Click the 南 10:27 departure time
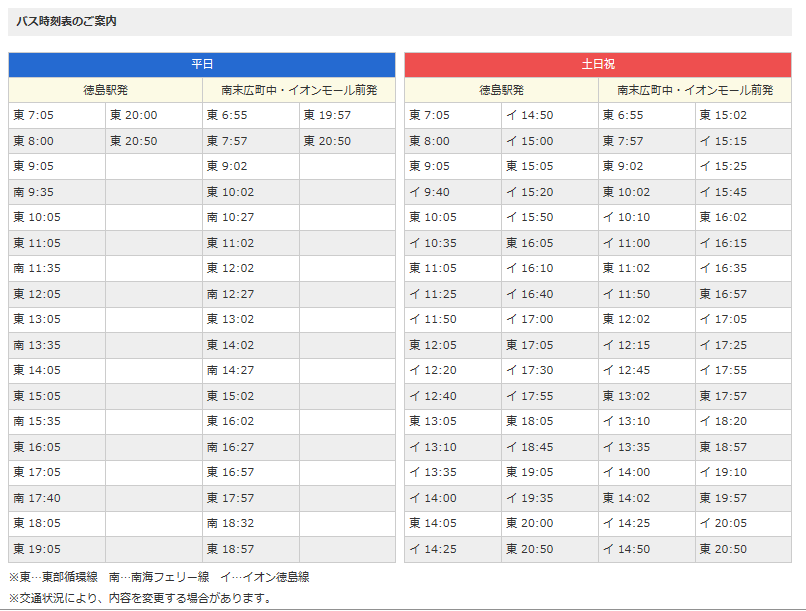 click(231, 217)
